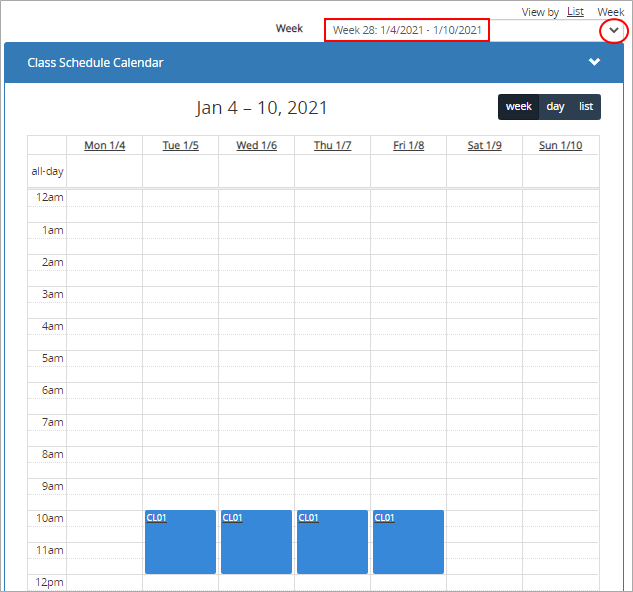Open the CL01 class event on Wednesday
This screenshot has height=592, width=633.
coord(256,542)
